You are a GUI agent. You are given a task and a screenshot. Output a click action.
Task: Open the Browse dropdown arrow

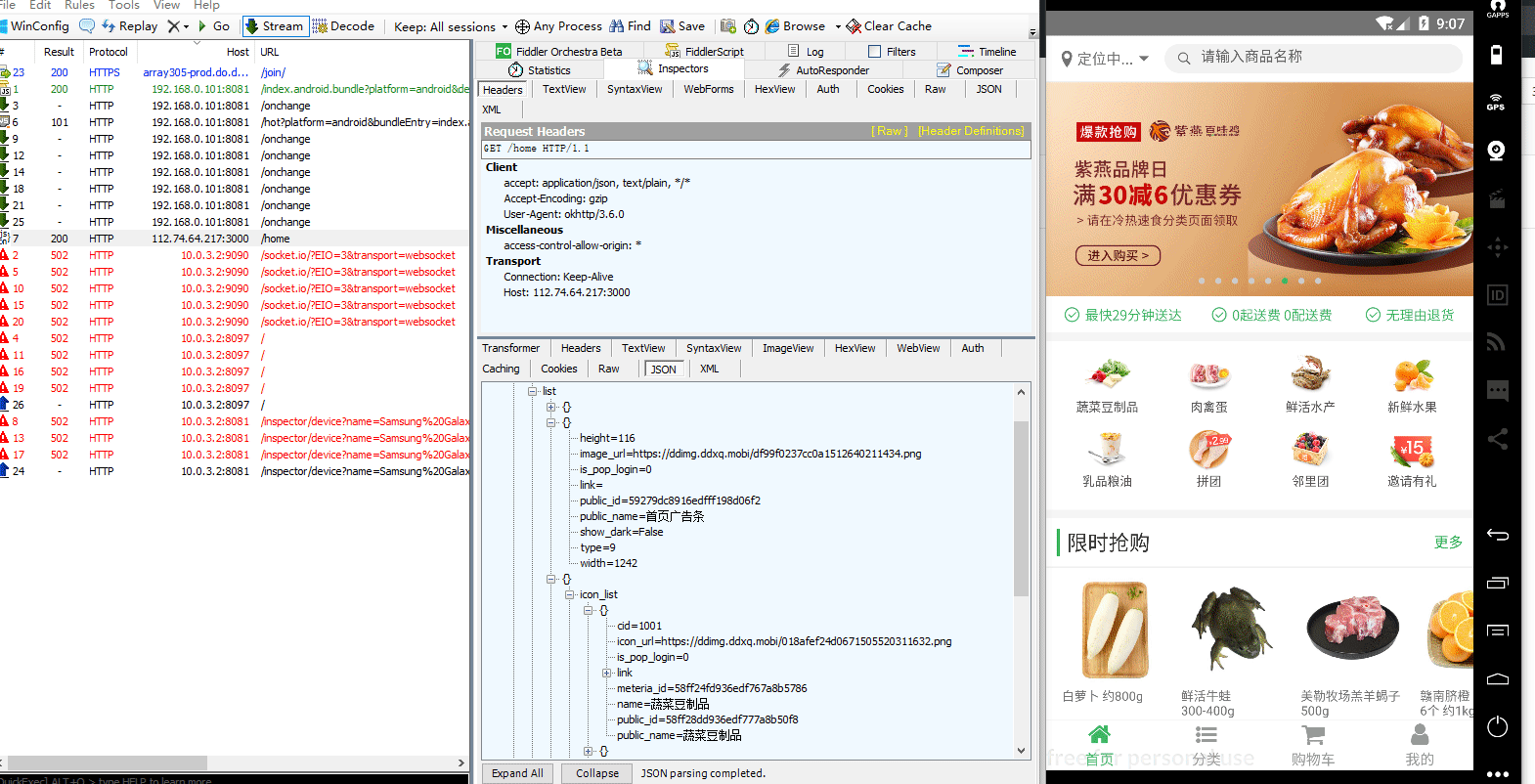pyautogui.click(x=837, y=26)
